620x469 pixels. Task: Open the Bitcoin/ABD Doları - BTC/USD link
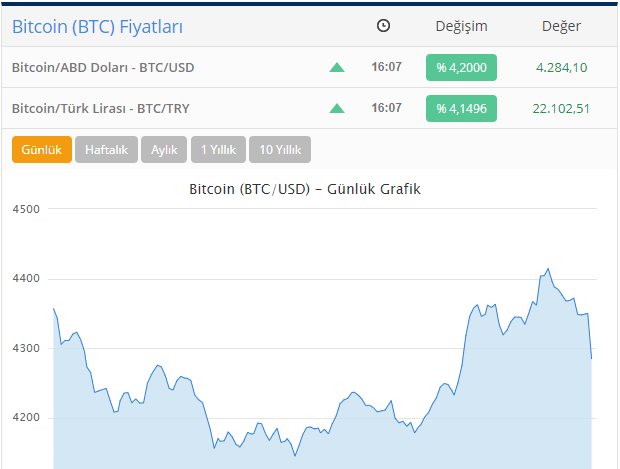(x=103, y=68)
